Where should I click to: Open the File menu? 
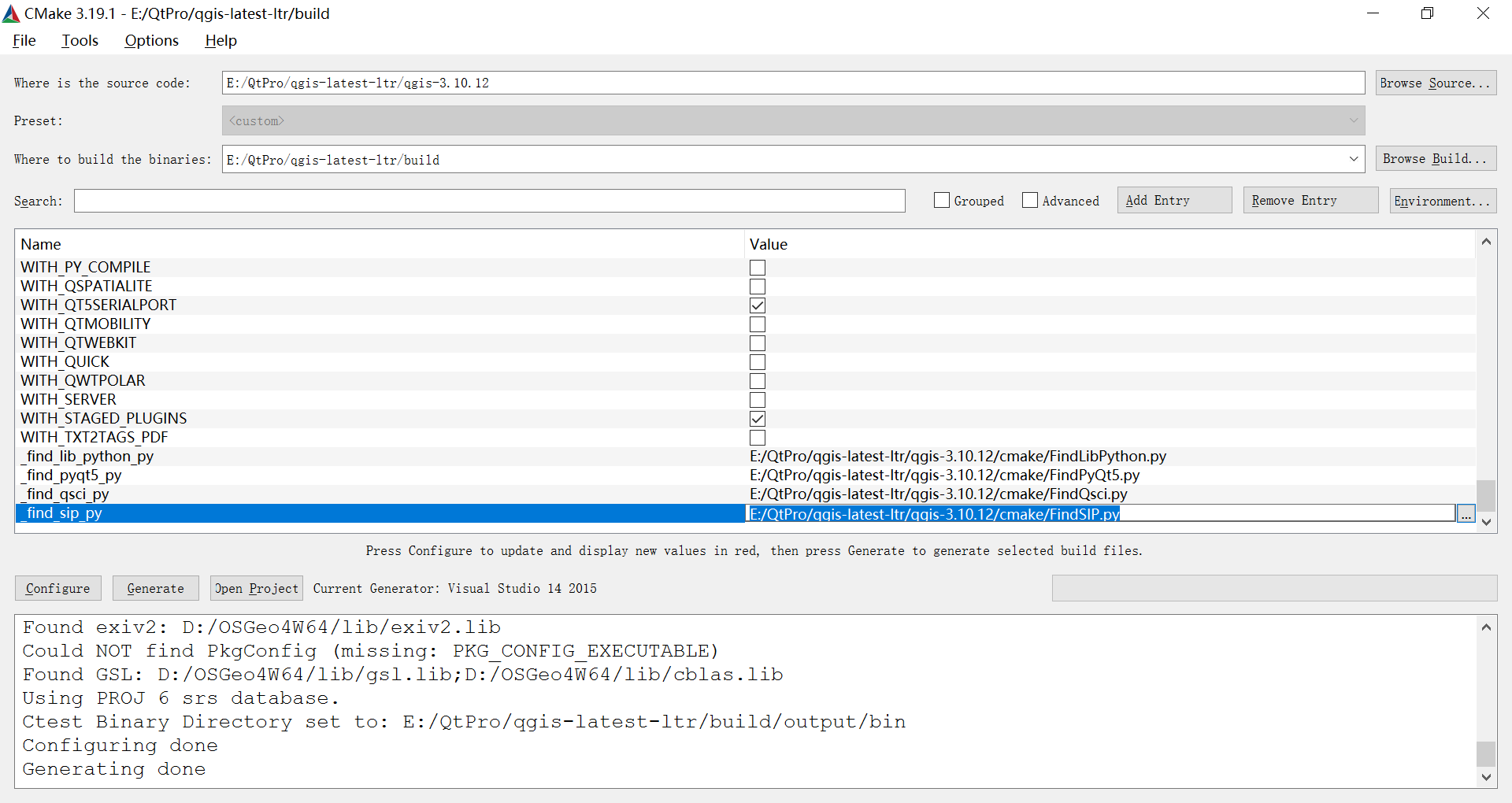(24, 40)
